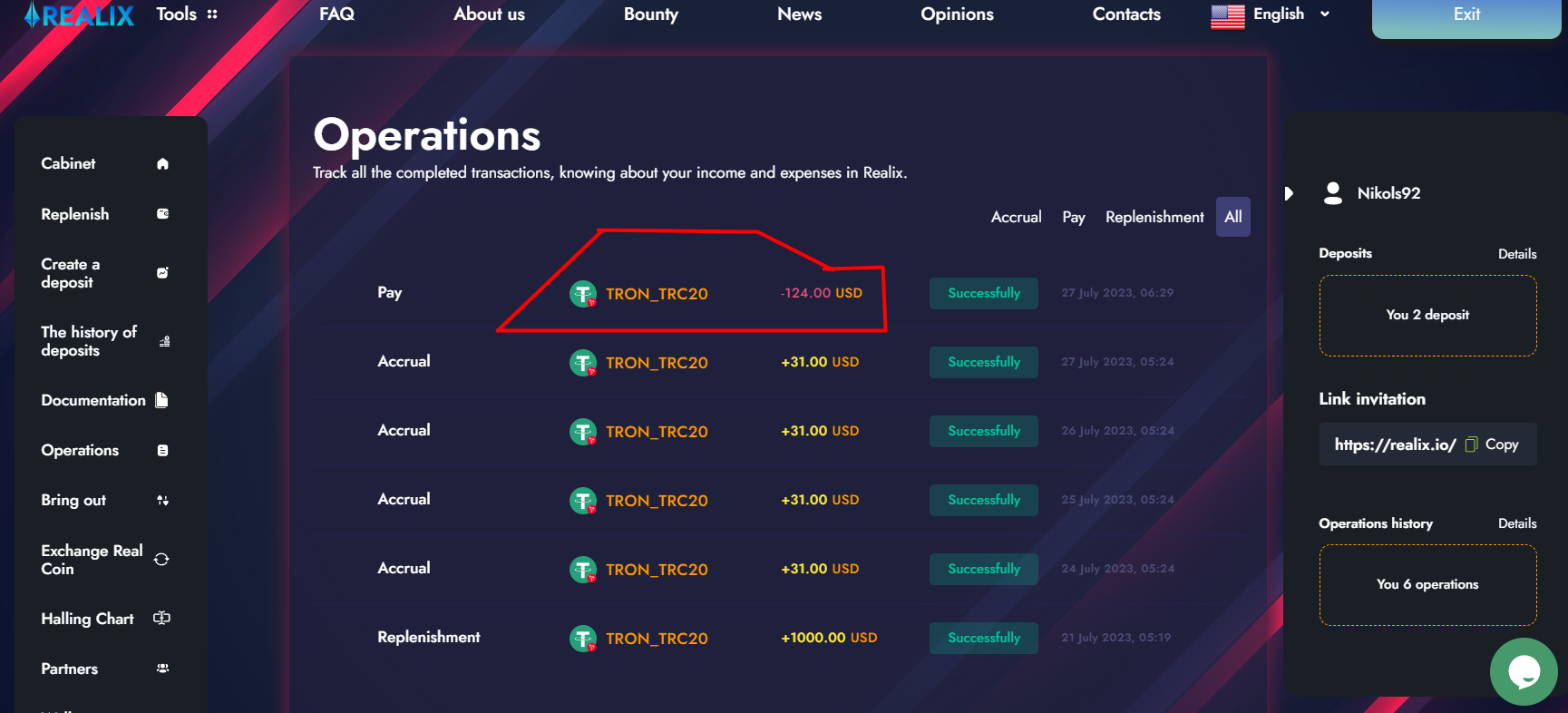Click the wallet icon next to Replenish
Screen dimensions: 1568x713
(162, 214)
